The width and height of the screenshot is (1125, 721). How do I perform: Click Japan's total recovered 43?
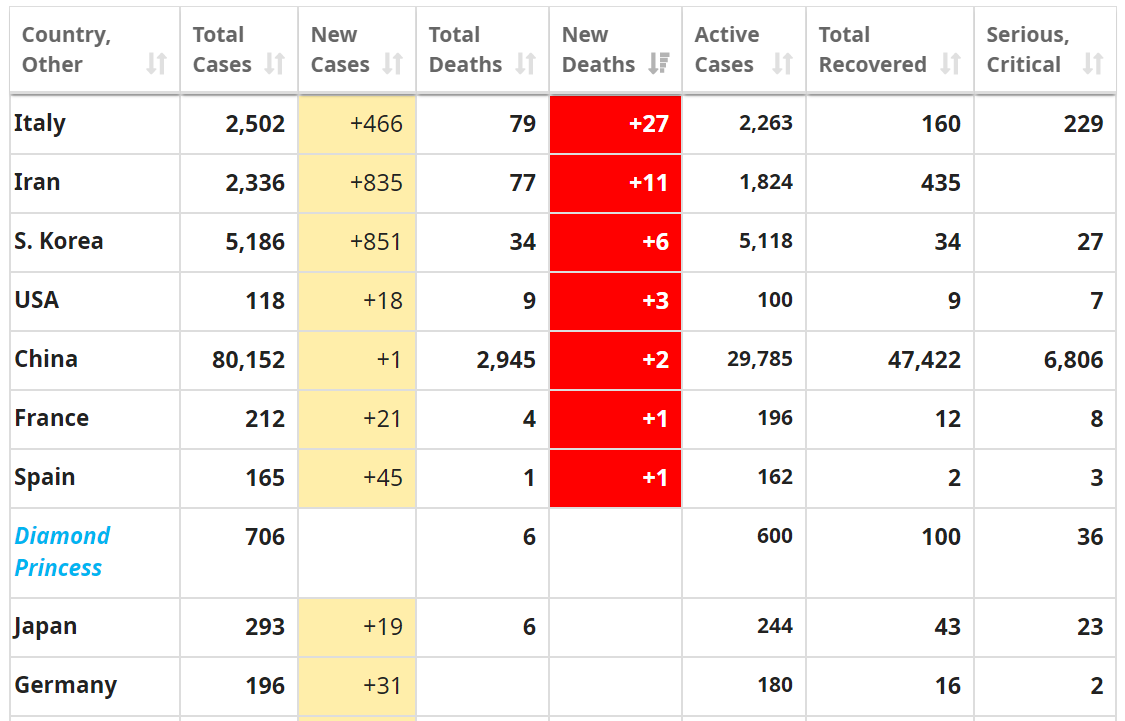(x=947, y=626)
